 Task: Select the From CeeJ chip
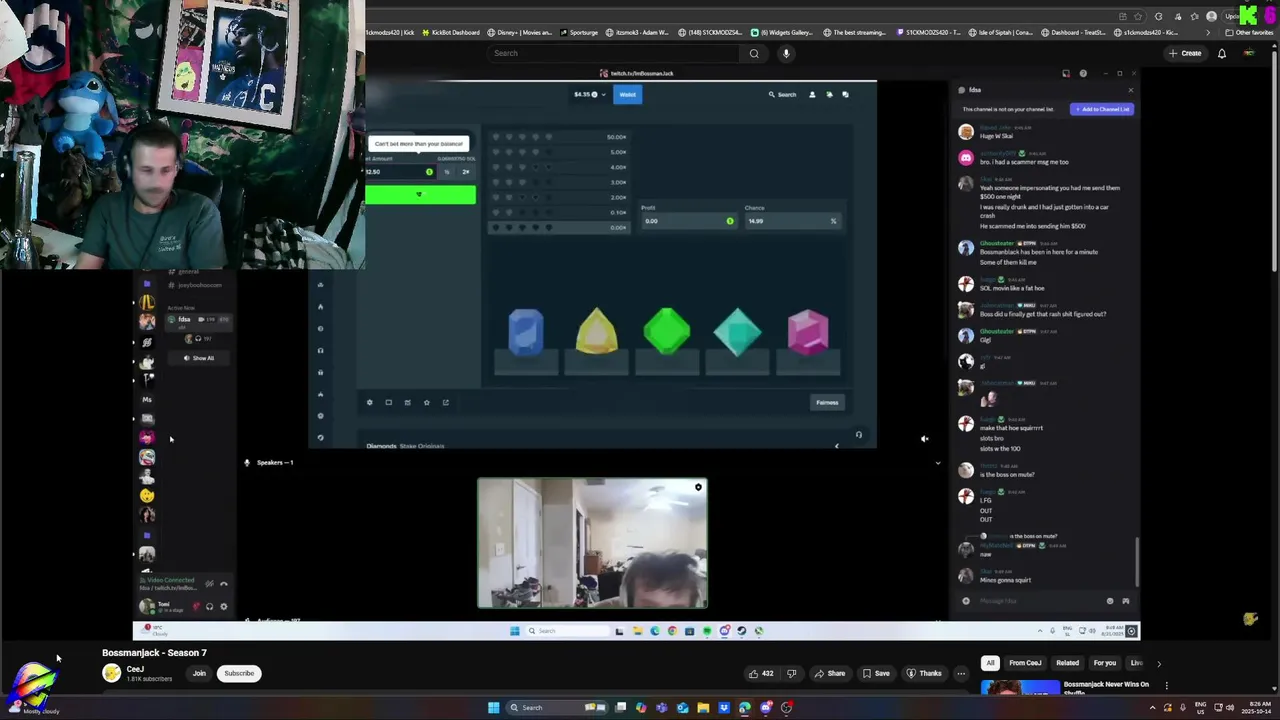[1025, 663]
